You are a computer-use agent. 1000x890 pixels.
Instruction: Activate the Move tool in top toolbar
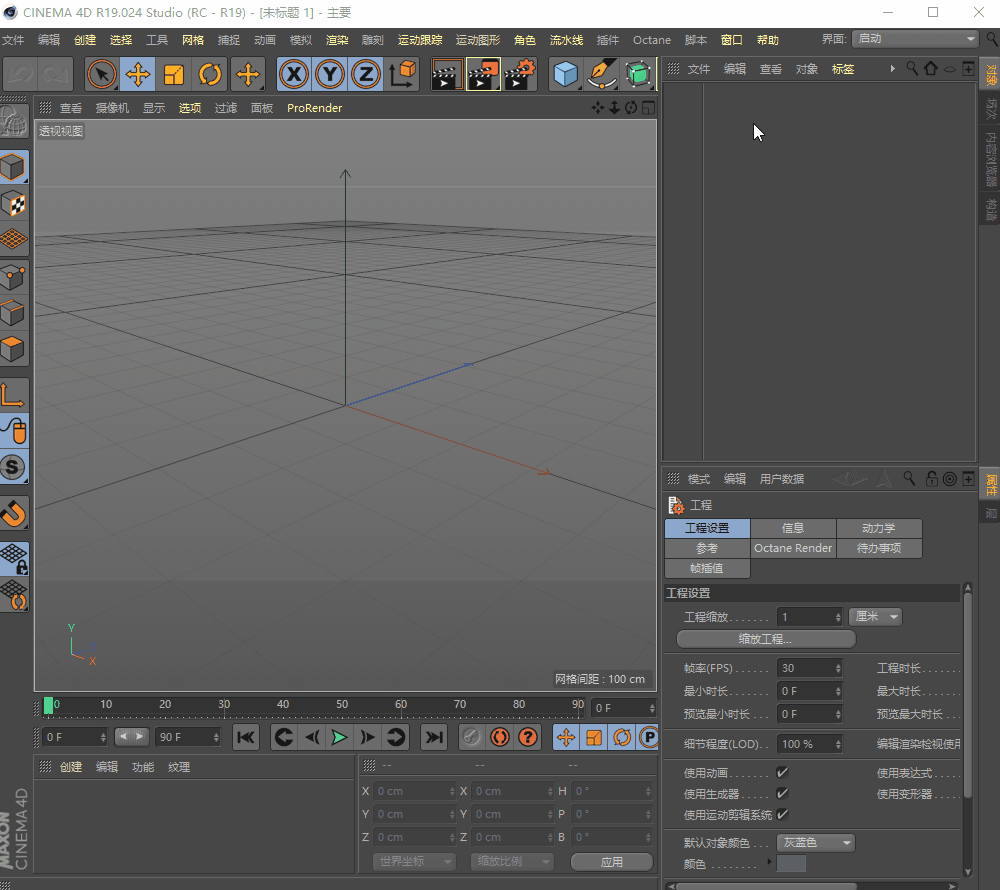pyautogui.click(x=138, y=75)
